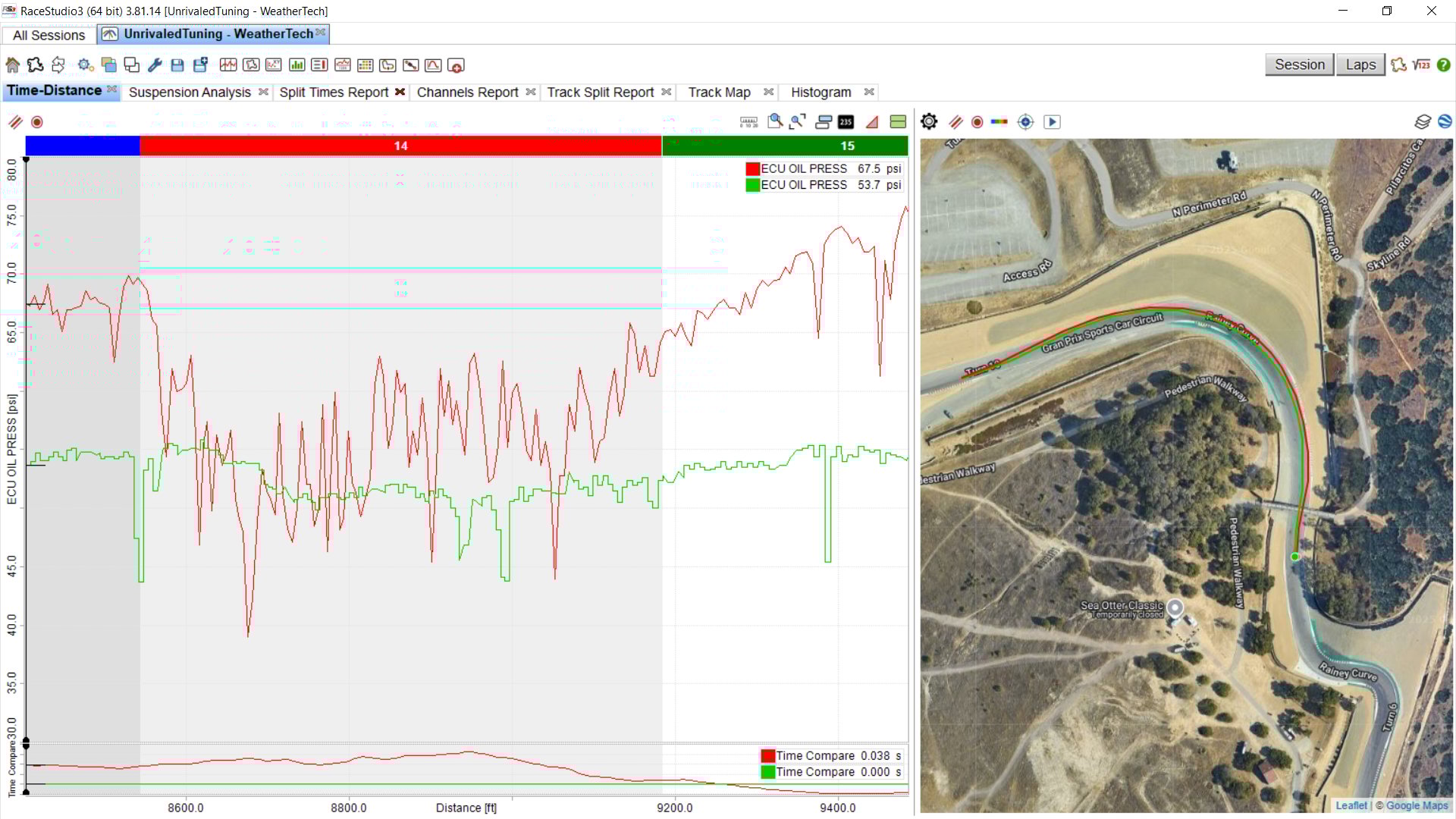Click the Session button
The height and width of the screenshot is (819, 1456).
[x=1299, y=64]
